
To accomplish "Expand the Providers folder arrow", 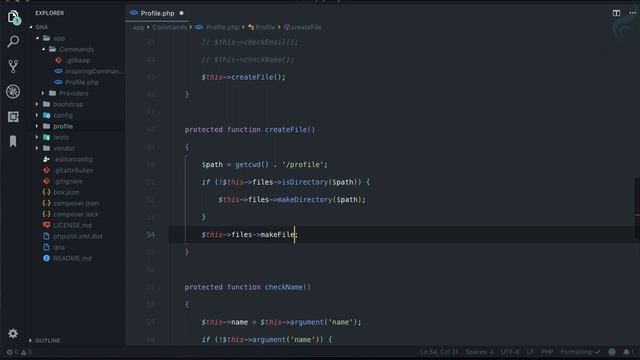I will (x=43, y=93).
